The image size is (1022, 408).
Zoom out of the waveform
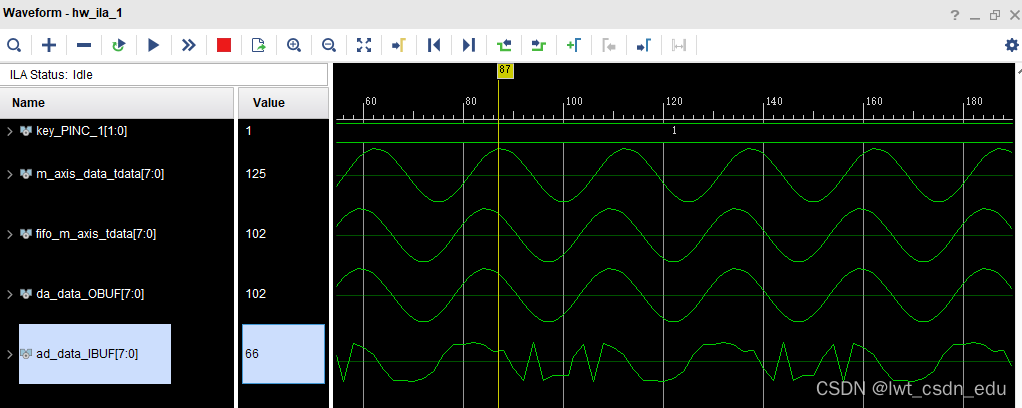click(329, 45)
